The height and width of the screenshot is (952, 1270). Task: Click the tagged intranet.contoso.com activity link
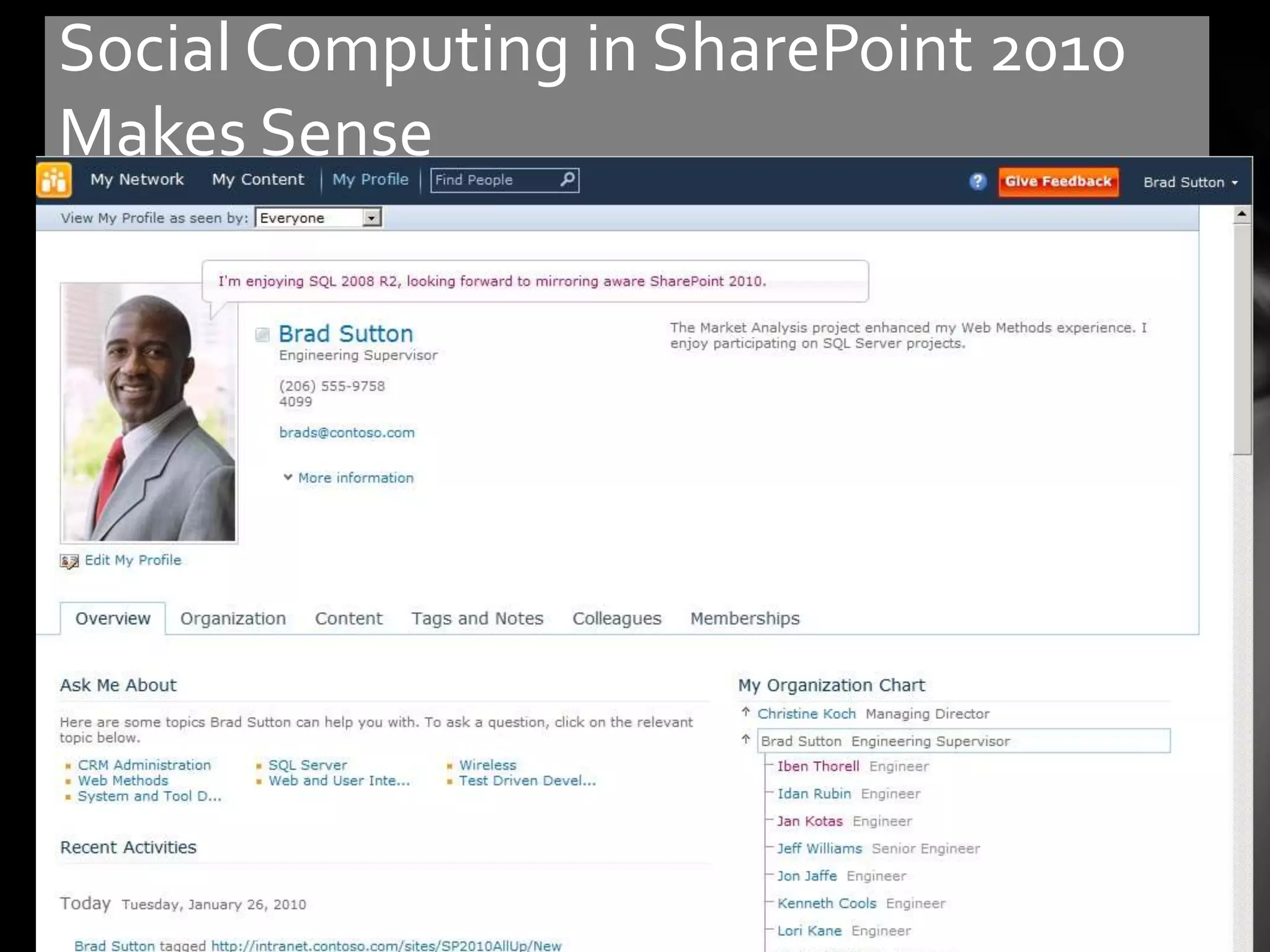click(386, 945)
